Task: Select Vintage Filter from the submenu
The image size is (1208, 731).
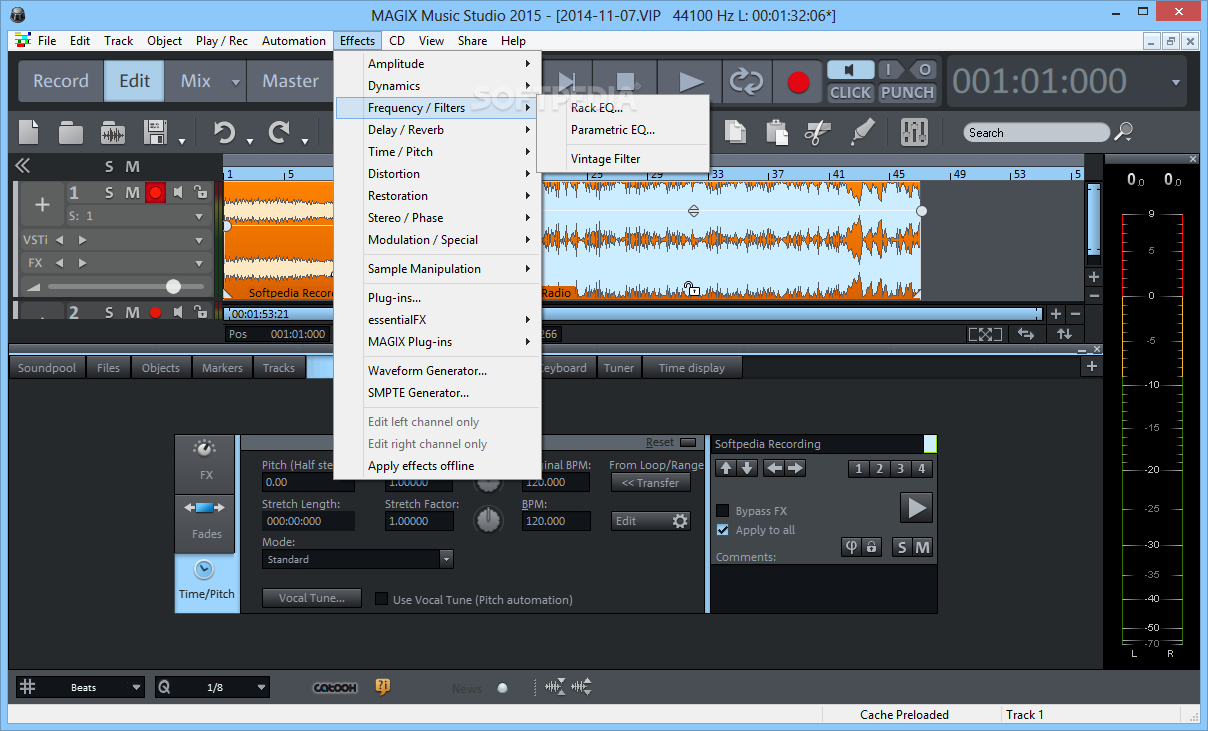Action: coord(606,159)
